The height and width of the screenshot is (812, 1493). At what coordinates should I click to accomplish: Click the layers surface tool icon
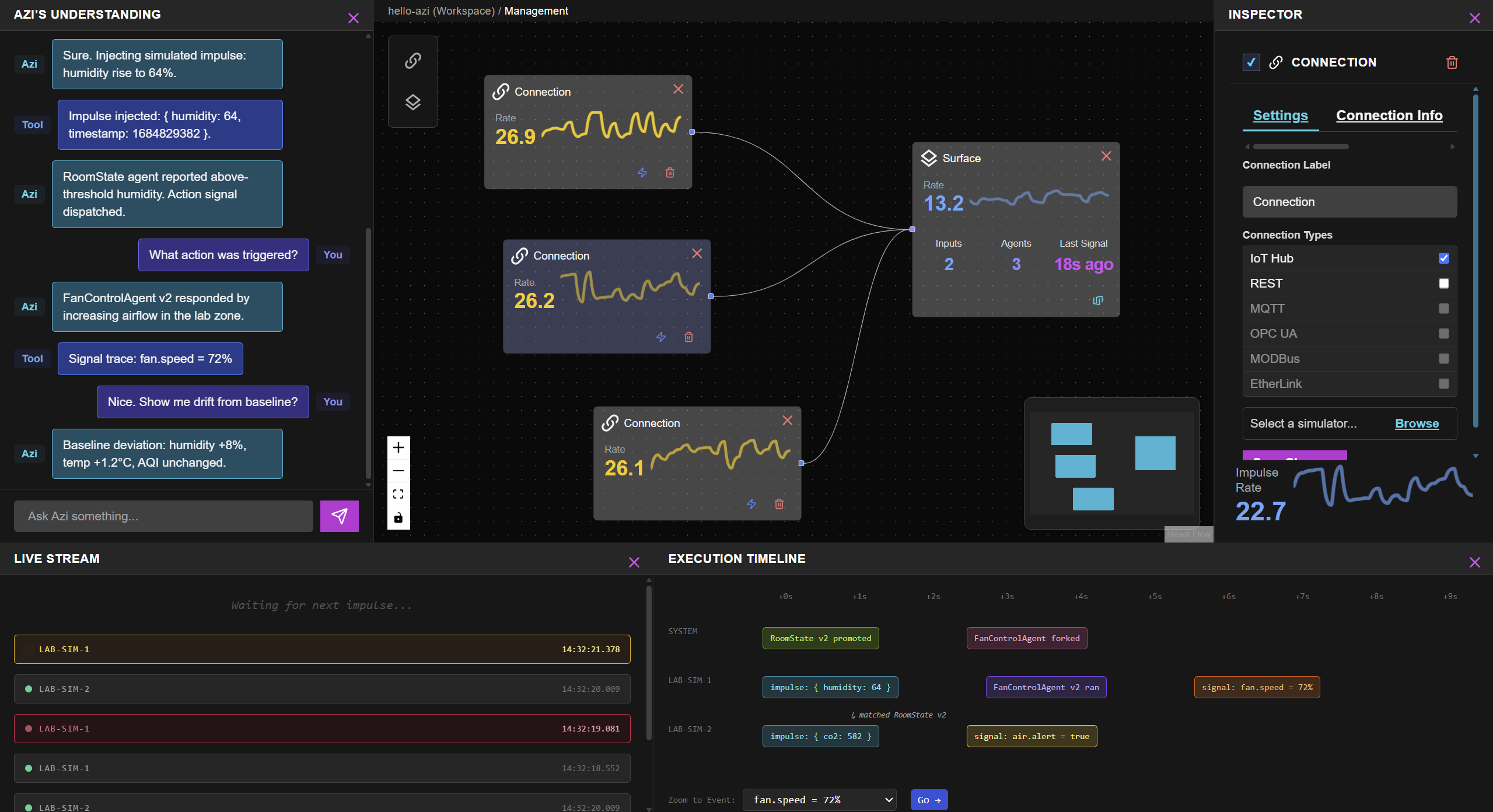[x=412, y=102]
